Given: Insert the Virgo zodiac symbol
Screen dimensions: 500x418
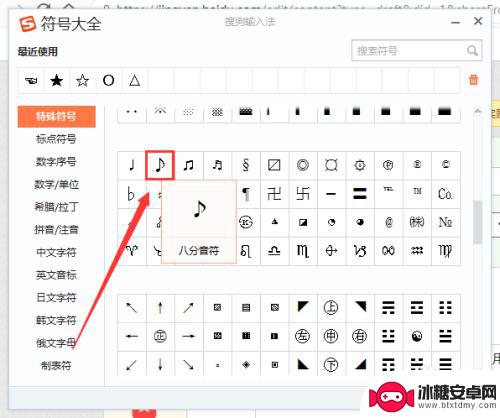Looking at the screenshot, I should click(445, 251).
